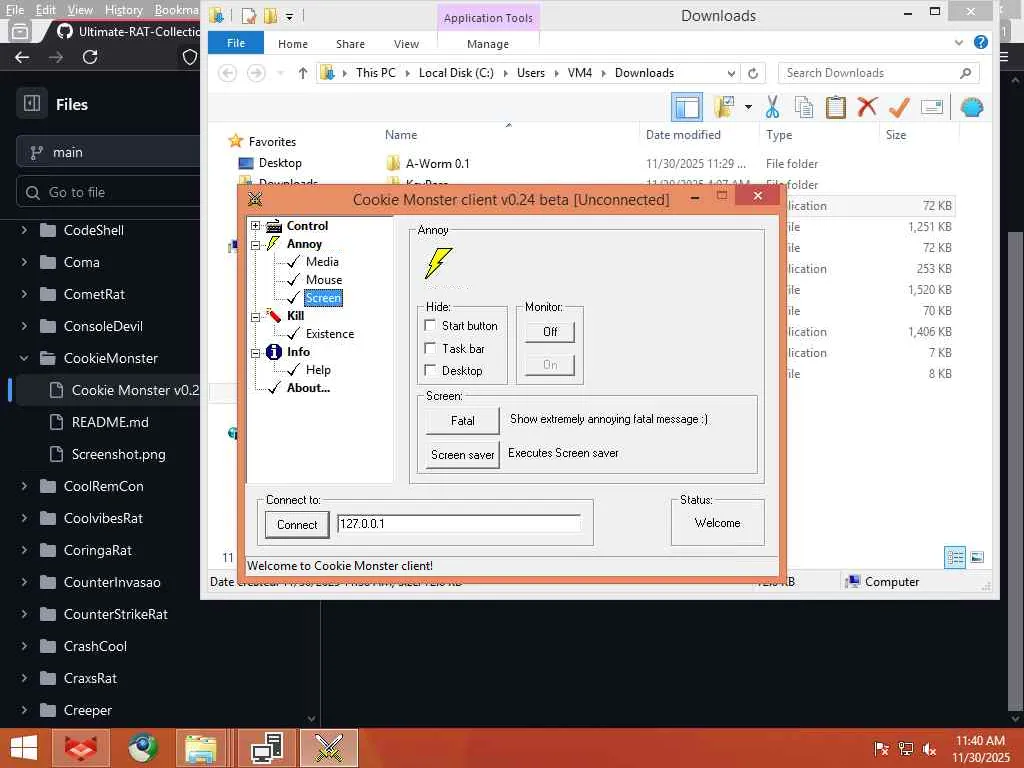
Task: Open the main branch selector
Action: 108,152
